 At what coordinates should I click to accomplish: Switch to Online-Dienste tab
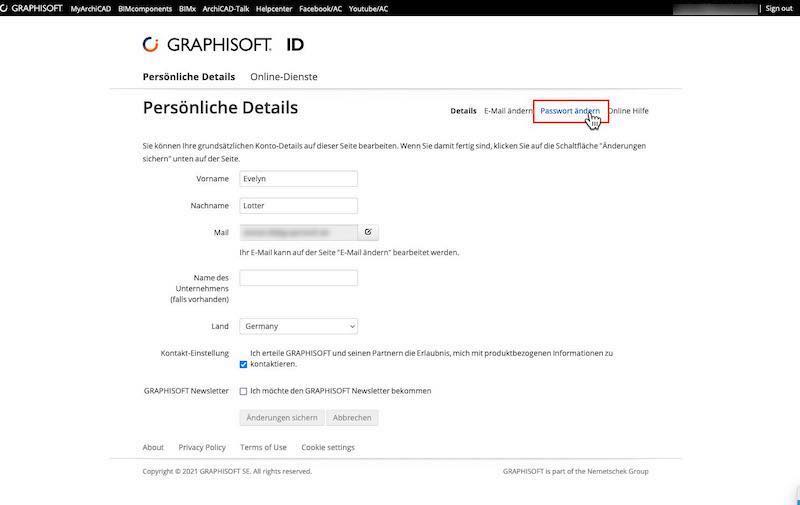coord(284,77)
